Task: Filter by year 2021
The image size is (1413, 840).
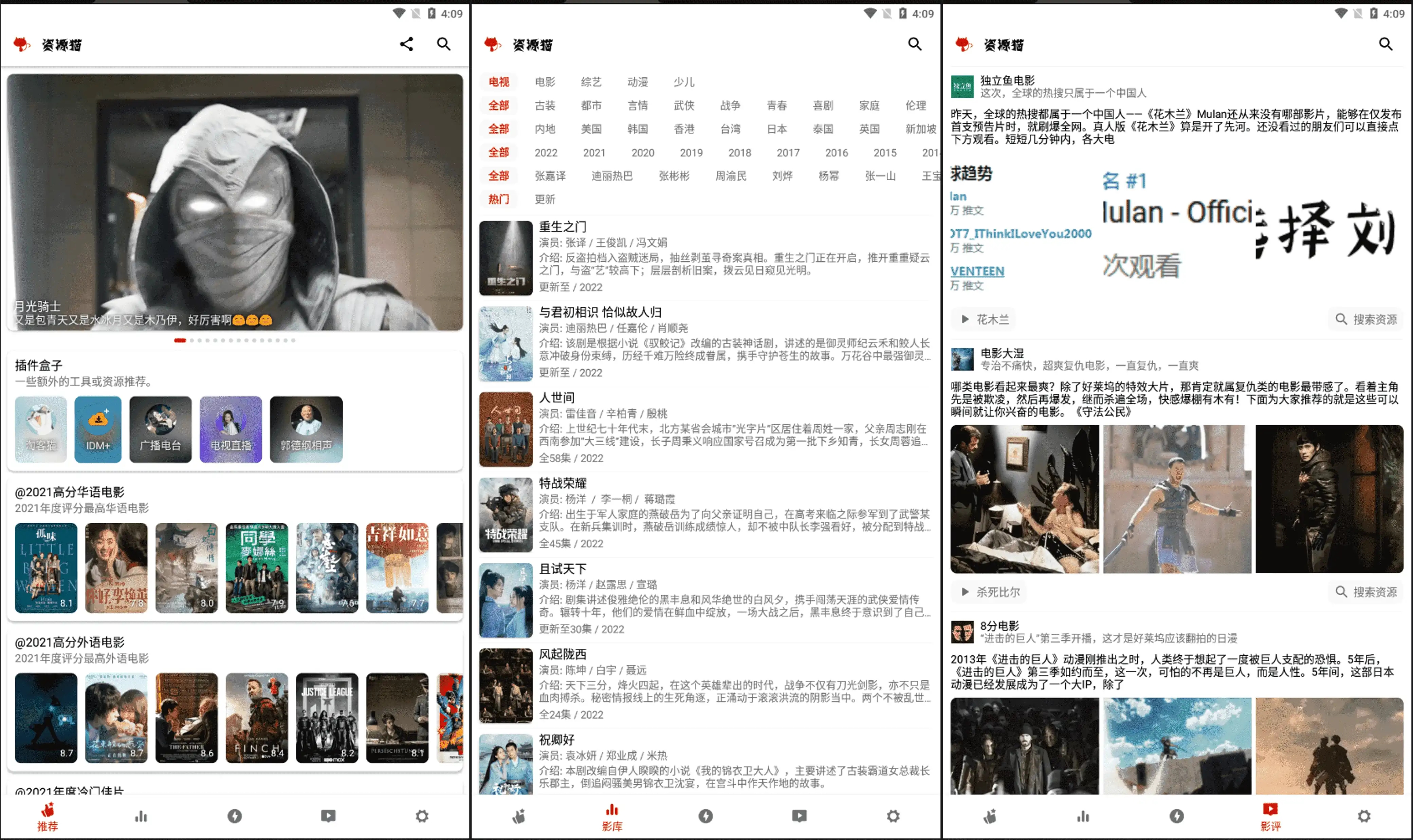Action: pyautogui.click(x=594, y=152)
